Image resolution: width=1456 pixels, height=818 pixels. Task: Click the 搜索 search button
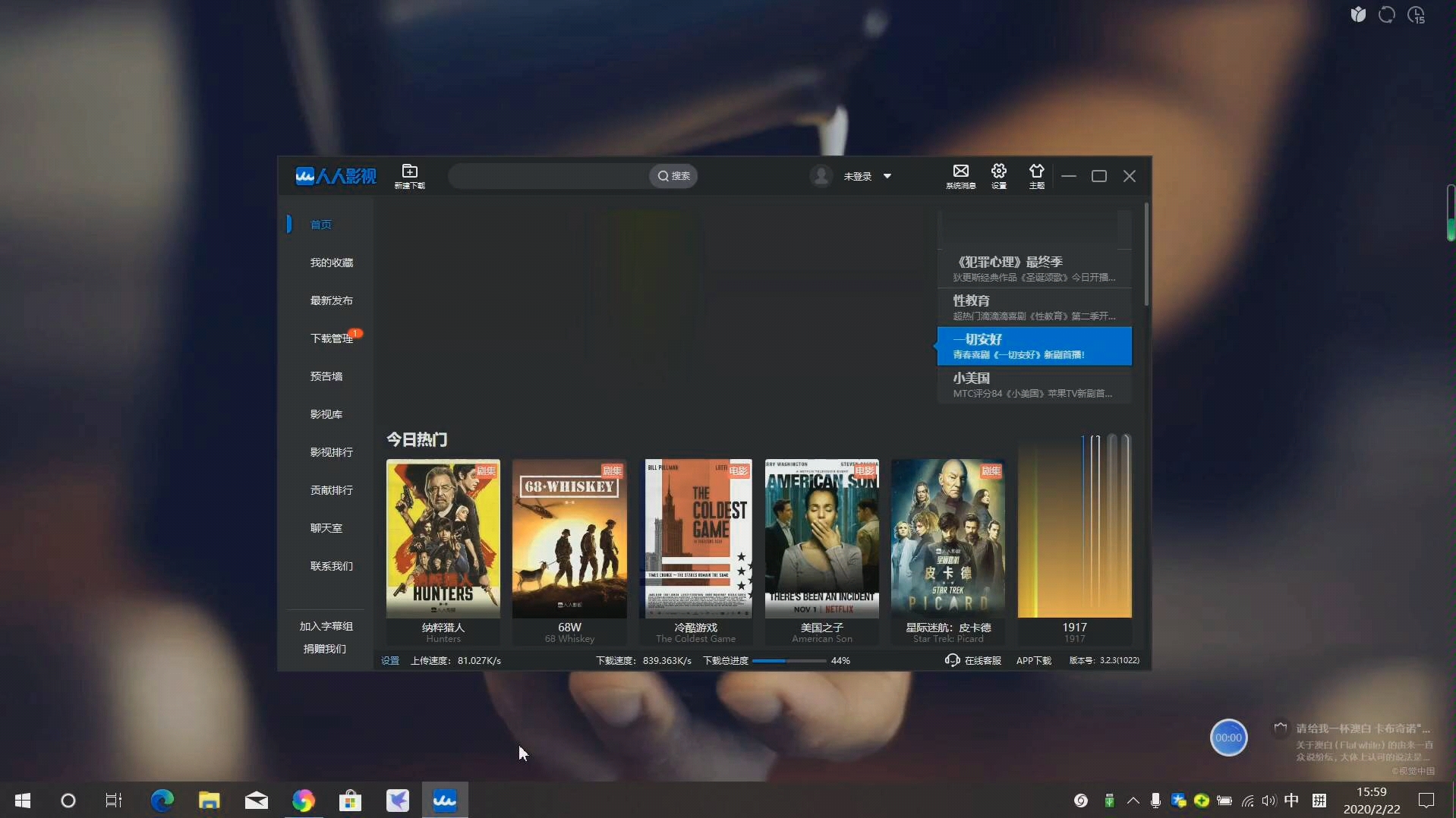click(x=673, y=176)
